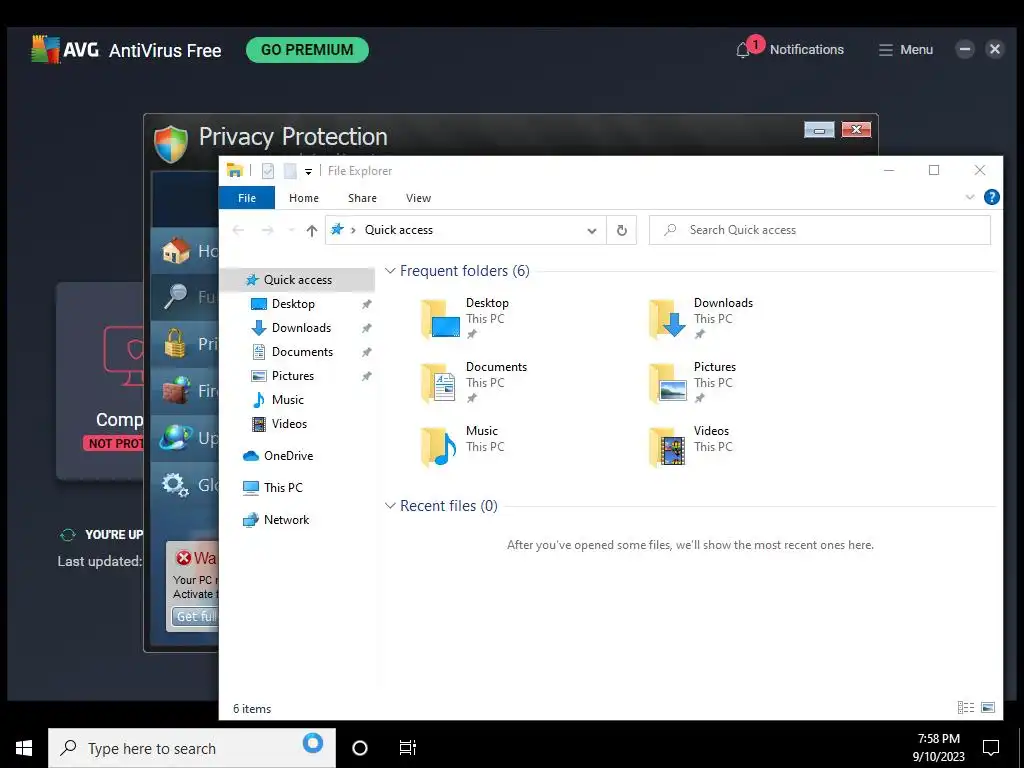Open the File tab
This screenshot has height=768, width=1024.
pos(247,198)
